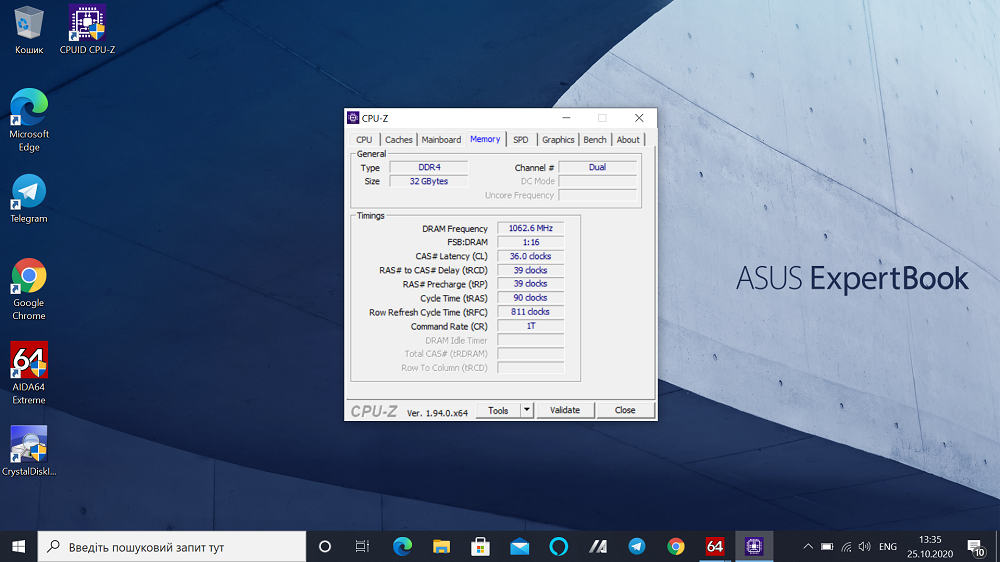Click DRAM Frequency value 1062.6 MHz
The width and height of the screenshot is (1000, 562).
click(531, 228)
